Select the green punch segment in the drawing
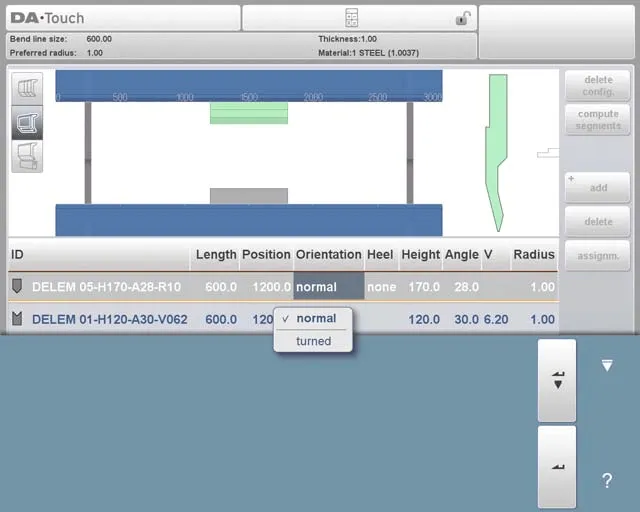This screenshot has height=512, width=640. point(248,113)
